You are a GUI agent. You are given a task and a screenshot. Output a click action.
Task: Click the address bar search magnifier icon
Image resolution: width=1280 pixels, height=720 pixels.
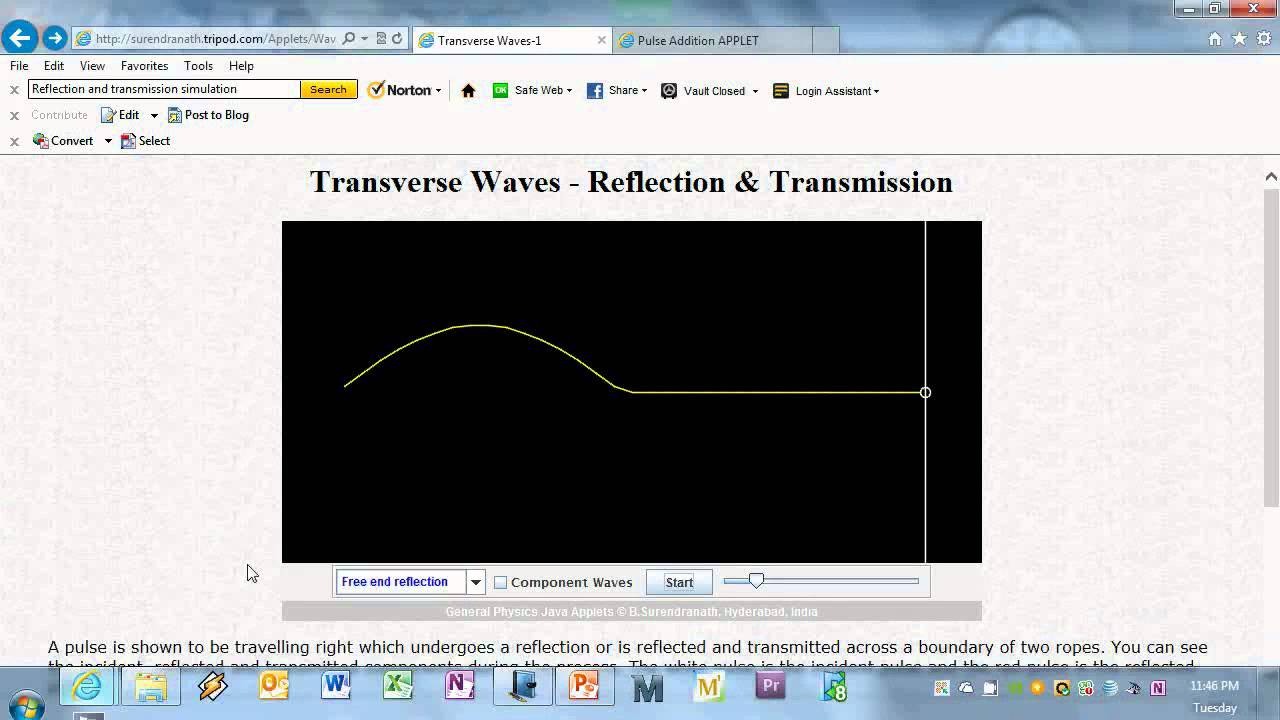(348, 39)
